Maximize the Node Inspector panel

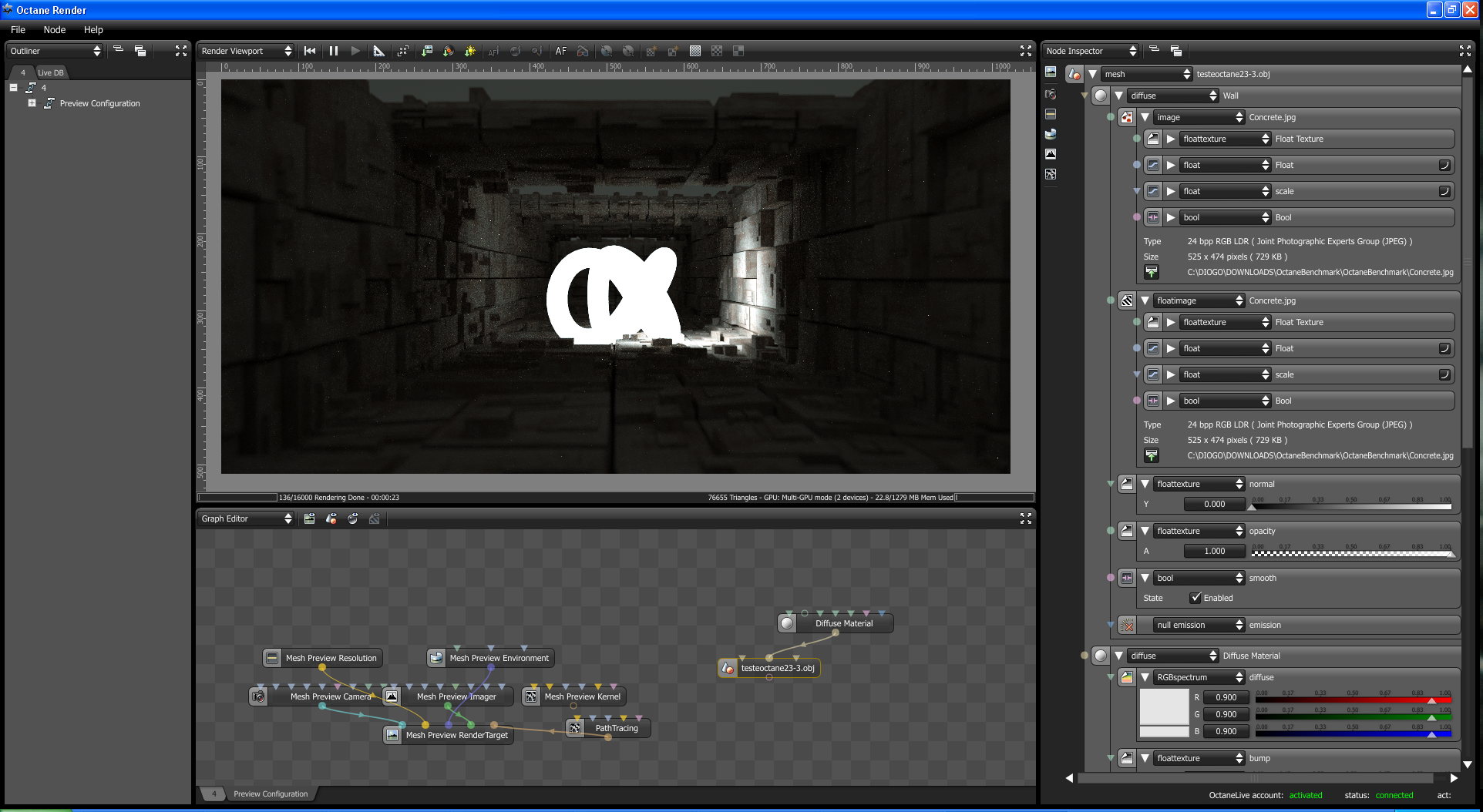point(1465,51)
